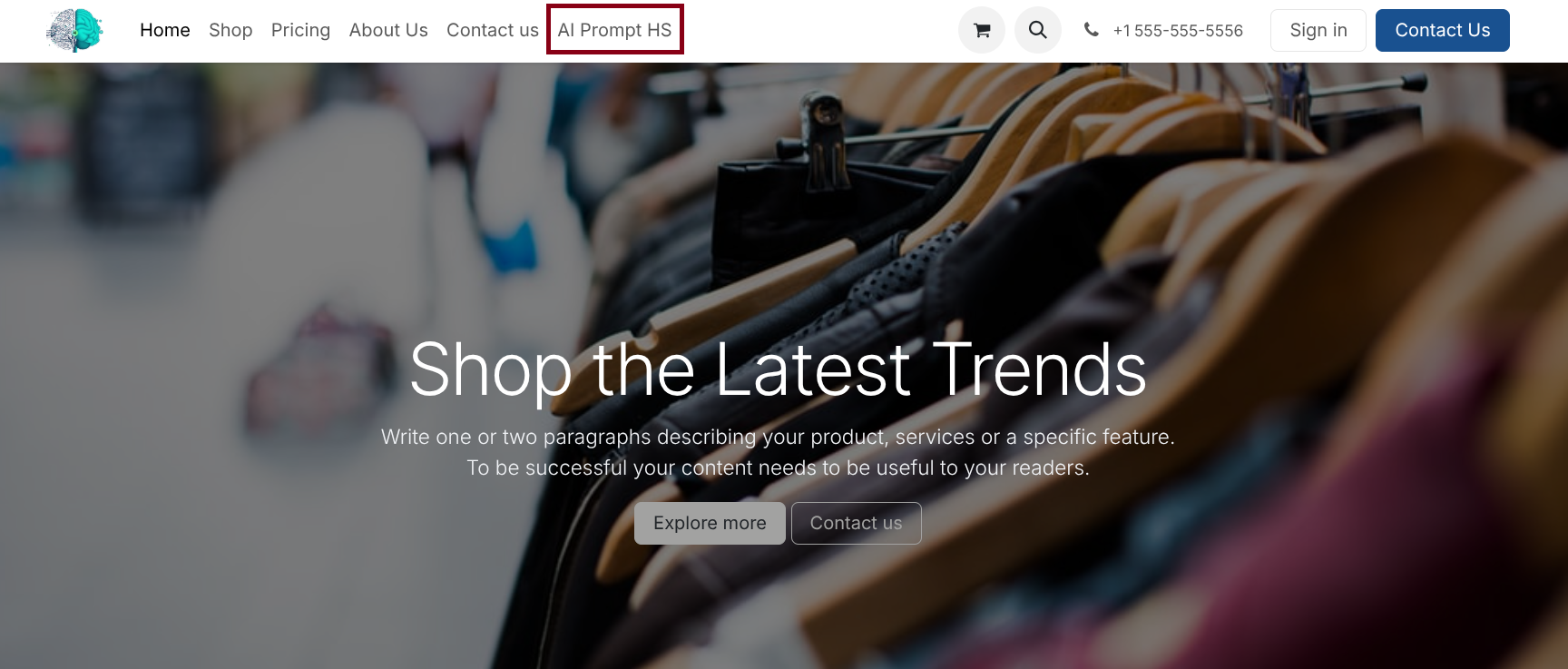Viewport: 1568px width, 669px height.
Task: Call the number +1 555-555-5556
Action: point(1178,31)
